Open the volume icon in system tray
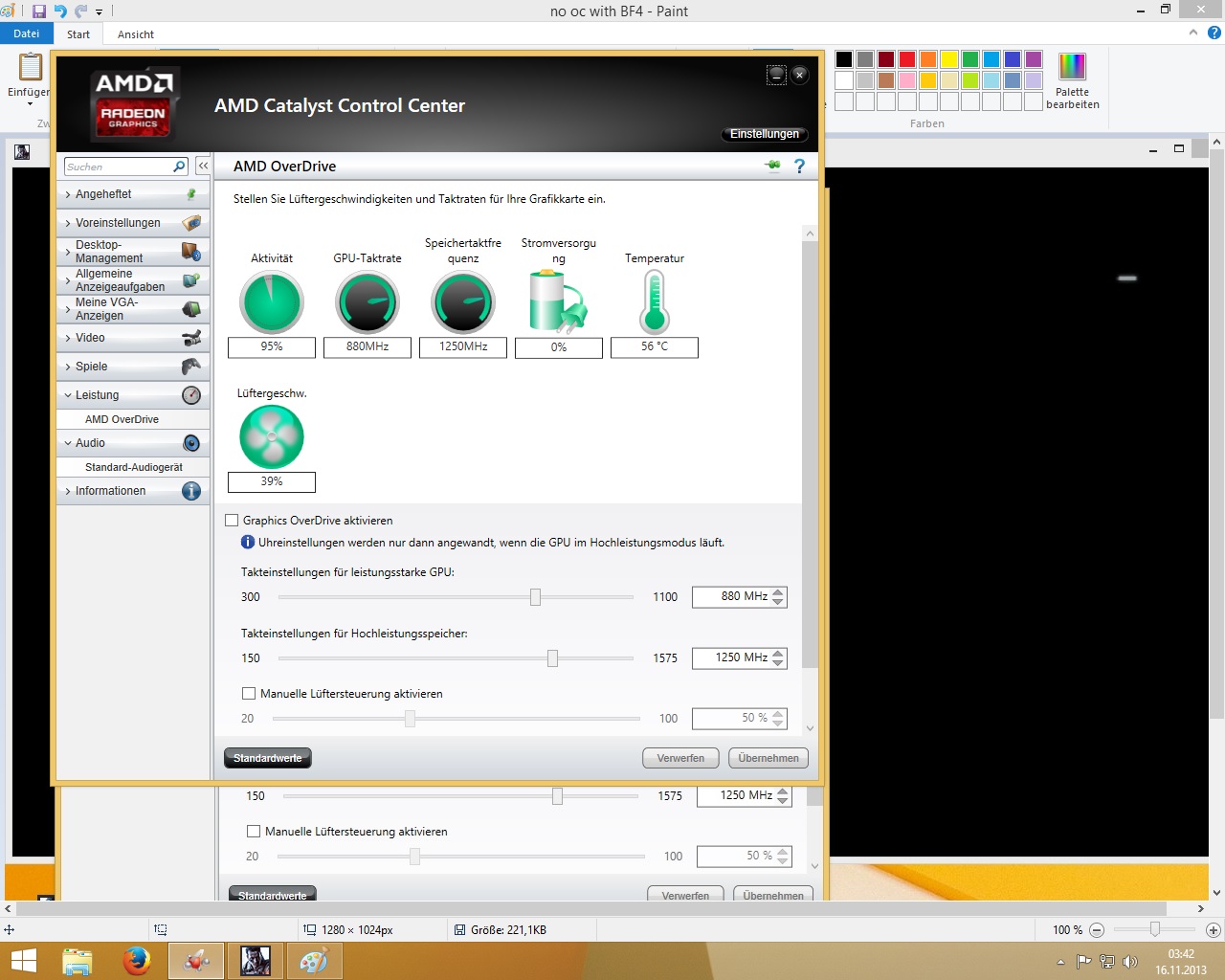Viewport: 1225px width, 980px height. [x=1130, y=962]
